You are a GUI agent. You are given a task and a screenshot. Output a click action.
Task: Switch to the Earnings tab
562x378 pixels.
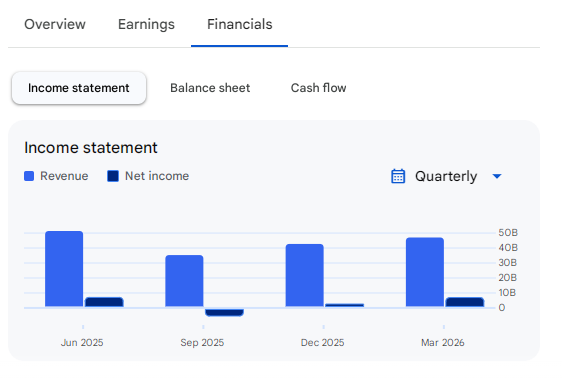click(146, 24)
